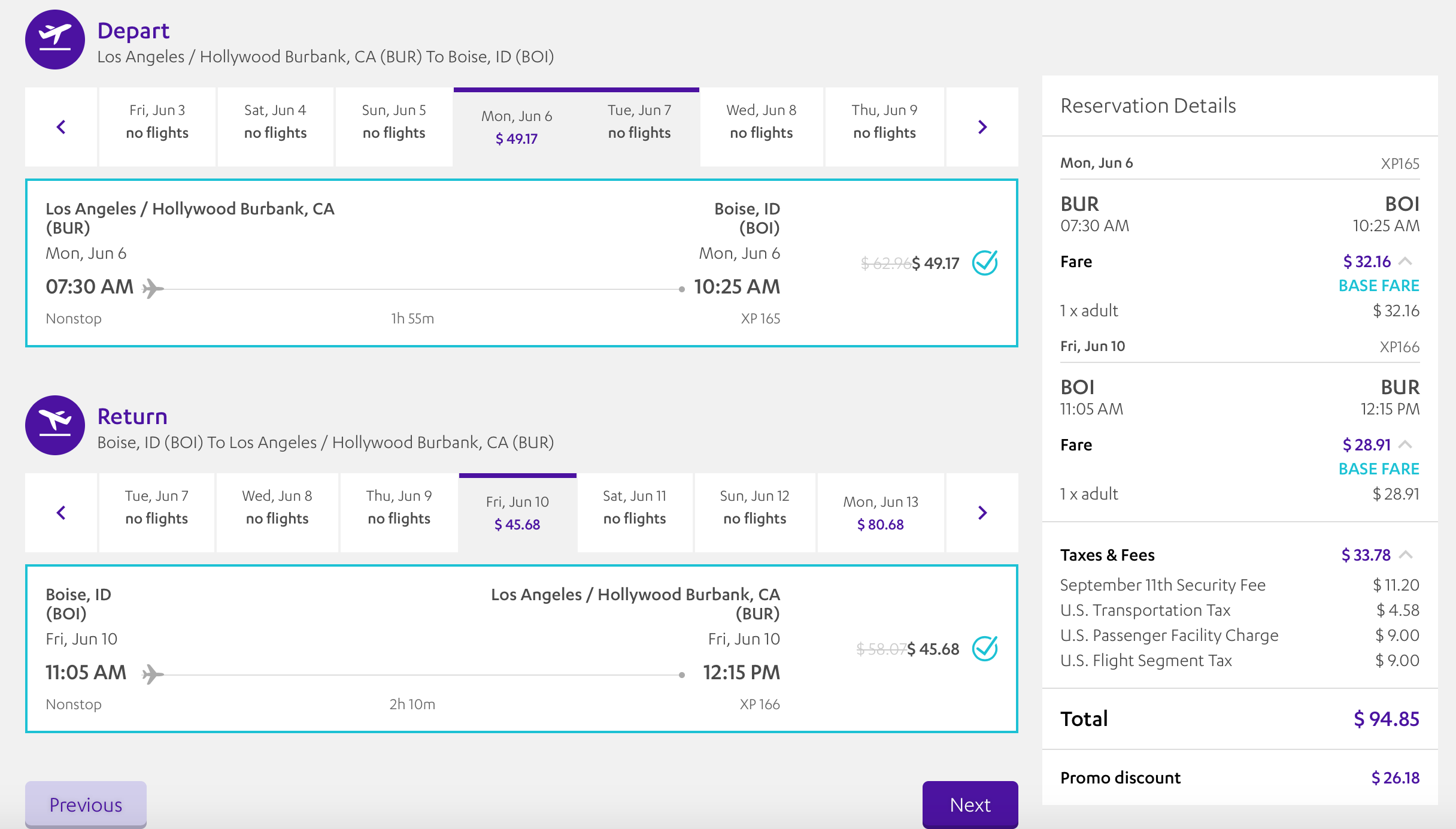This screenshot has width=1456, height=829.
Task: Click the Next button
Action: tap(970, 804)
